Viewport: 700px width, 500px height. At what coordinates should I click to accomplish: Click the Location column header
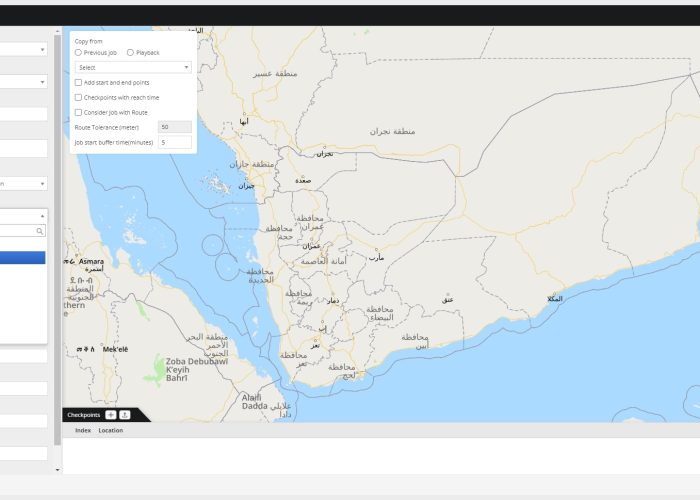point(110,430)
